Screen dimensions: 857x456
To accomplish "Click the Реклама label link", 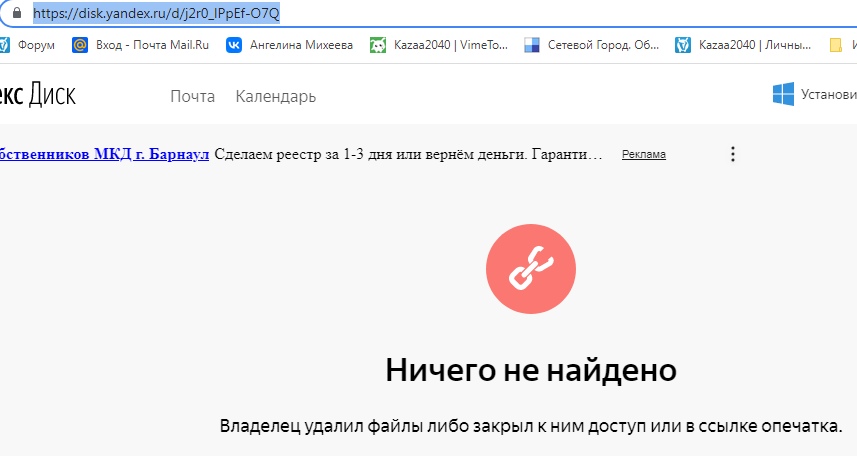I will (644, 154).
